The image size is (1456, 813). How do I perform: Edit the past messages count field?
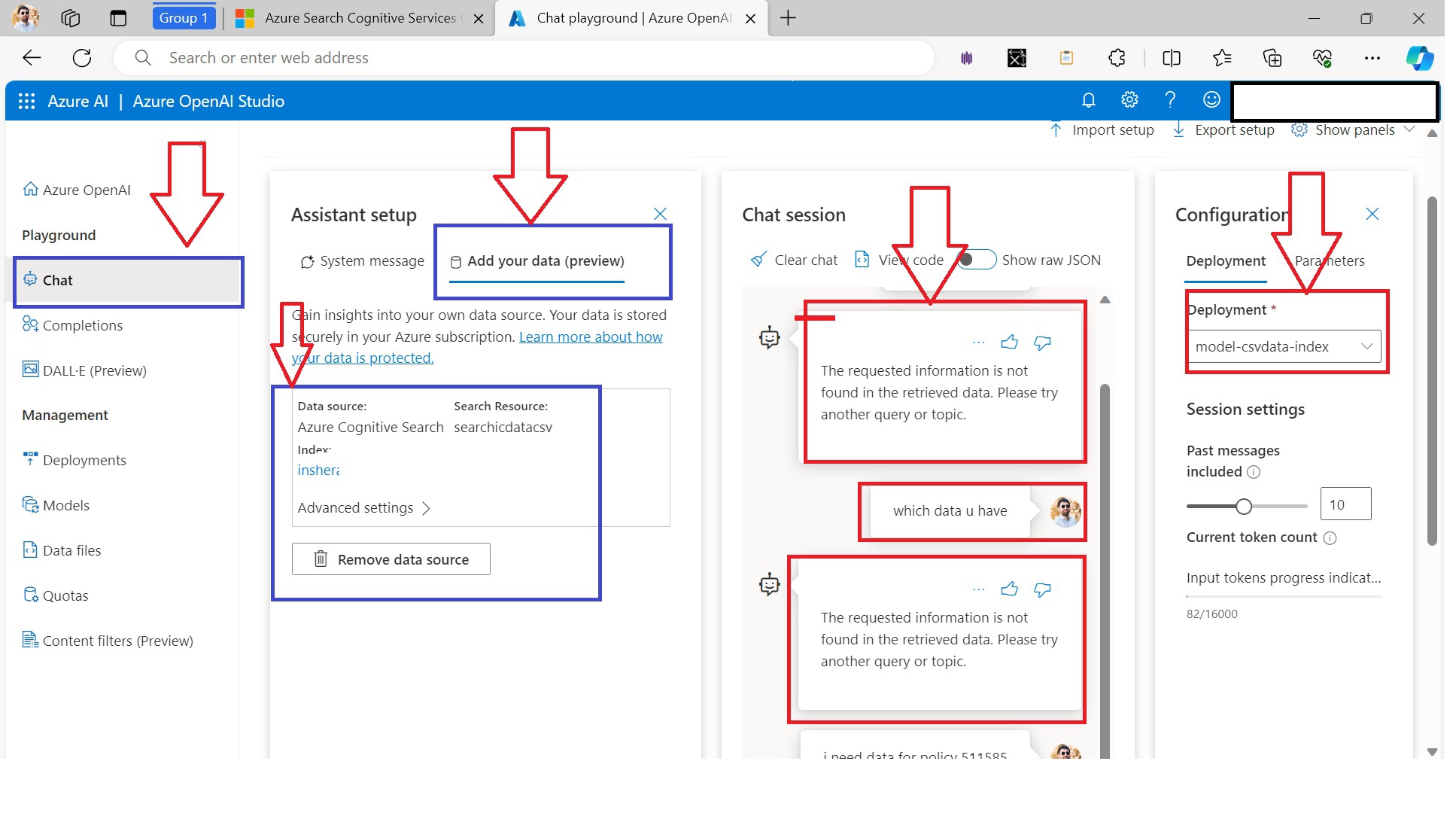tap(1345, 504)
